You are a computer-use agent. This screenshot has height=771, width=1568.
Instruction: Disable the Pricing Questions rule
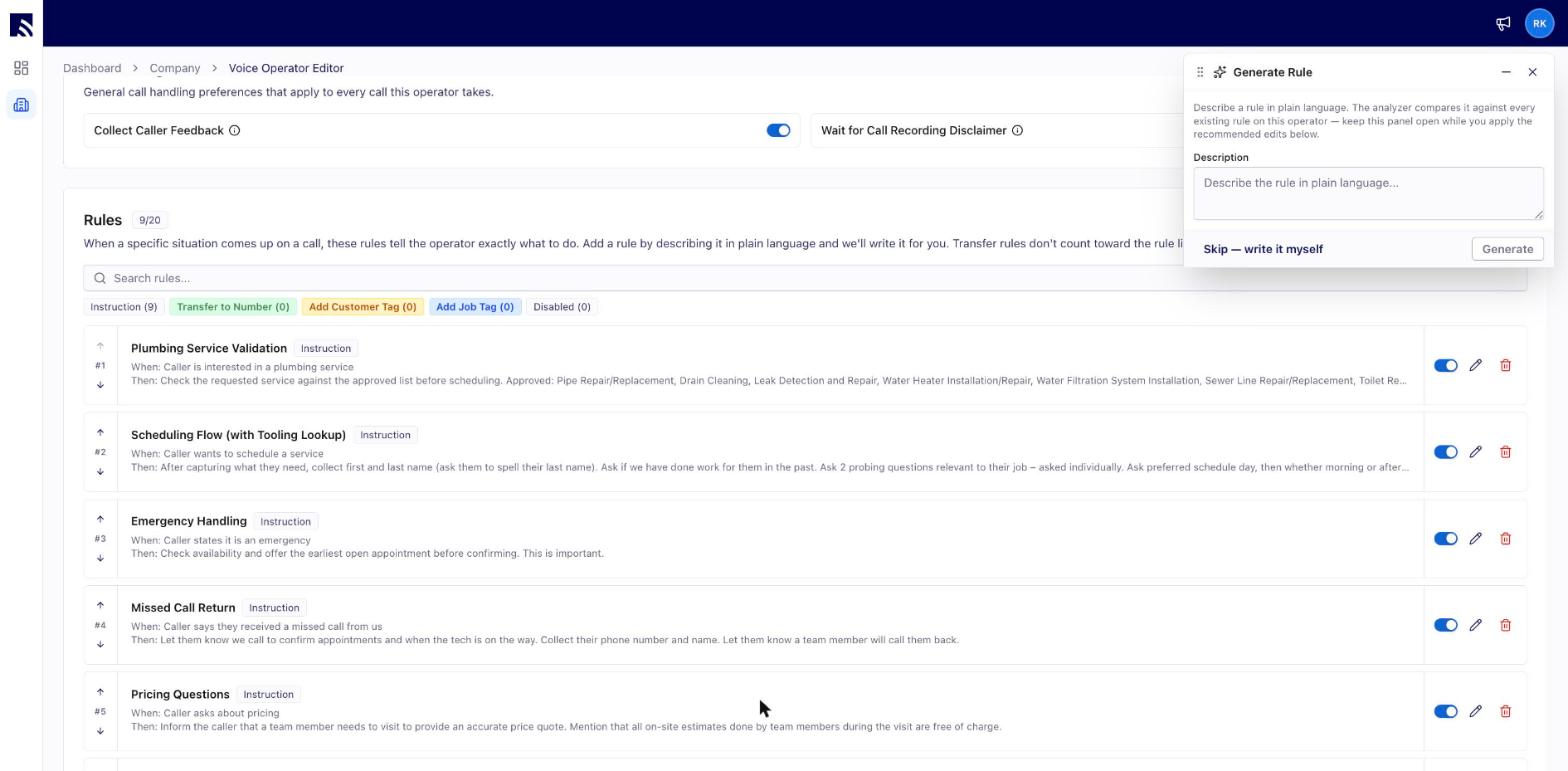1445,711
